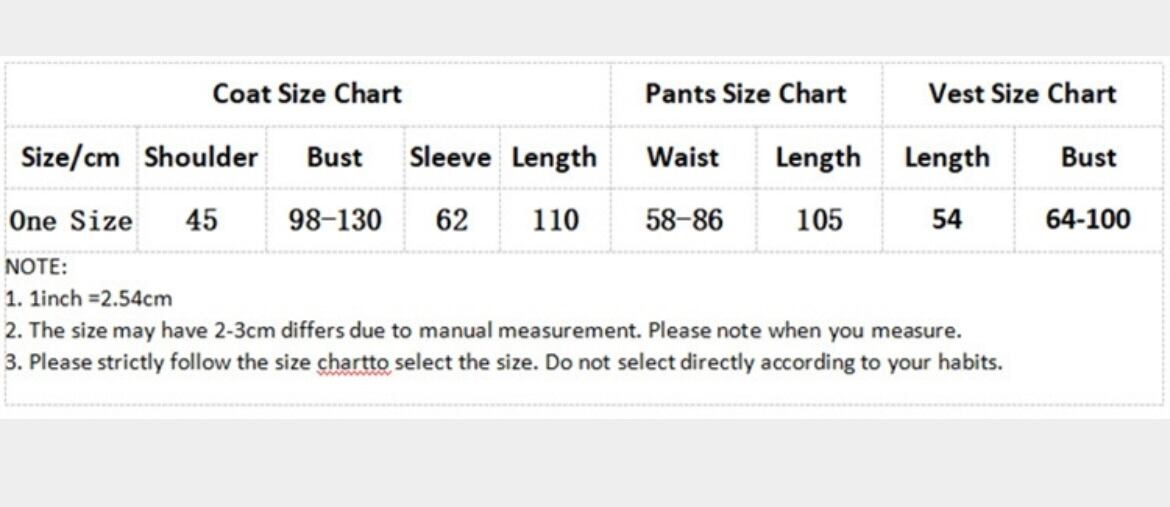
Task: Click the underlined word chartto
Action: 354,362
